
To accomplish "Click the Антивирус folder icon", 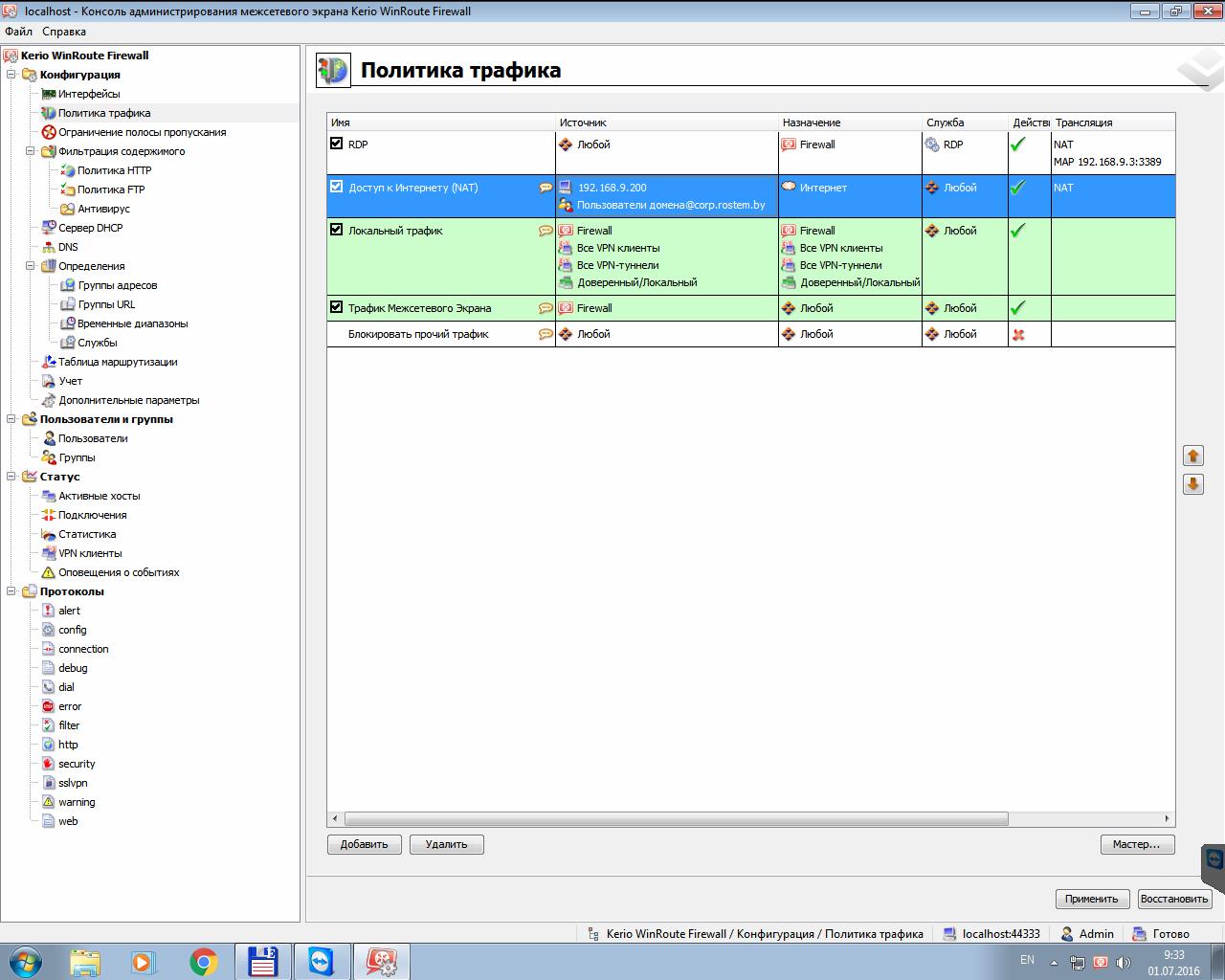I will click(67, 209).
